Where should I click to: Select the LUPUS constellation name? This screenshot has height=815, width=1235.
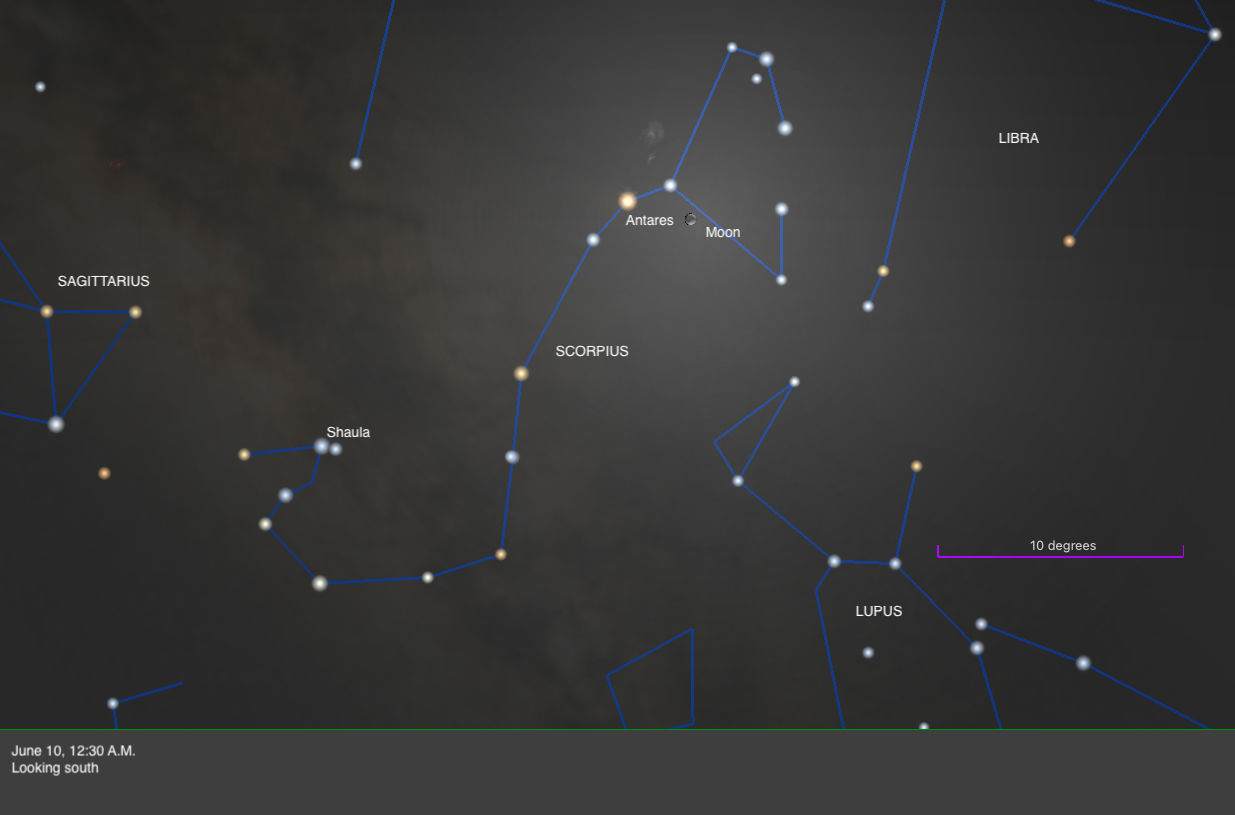coord(878,611)
